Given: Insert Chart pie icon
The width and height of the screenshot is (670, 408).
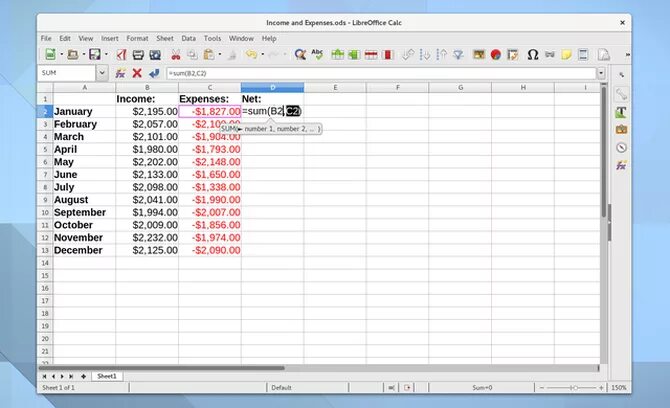Looking at the screenshot, I should click(x=496, y=54).
